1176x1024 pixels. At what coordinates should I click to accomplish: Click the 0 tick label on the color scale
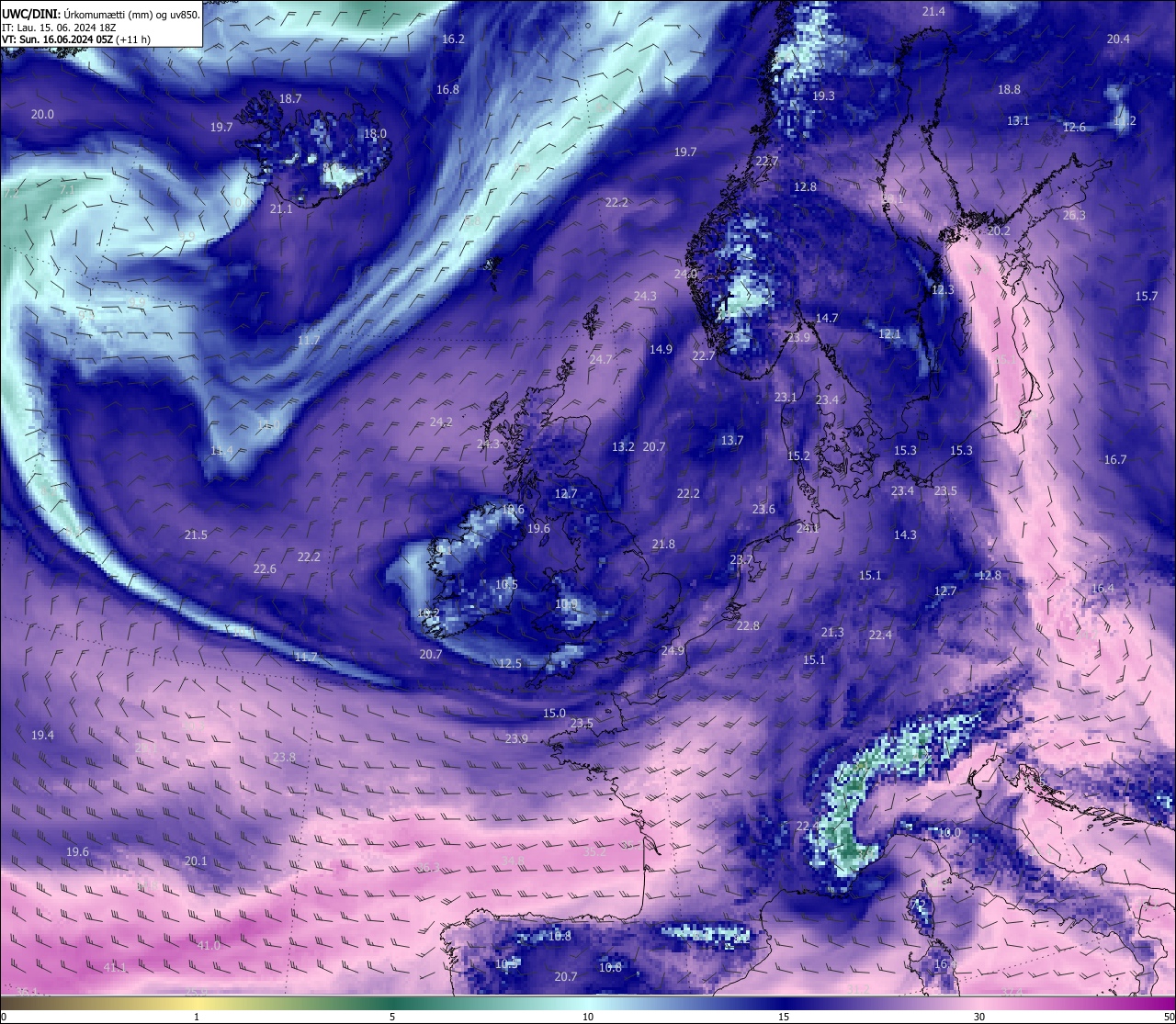coord(3,1017)
